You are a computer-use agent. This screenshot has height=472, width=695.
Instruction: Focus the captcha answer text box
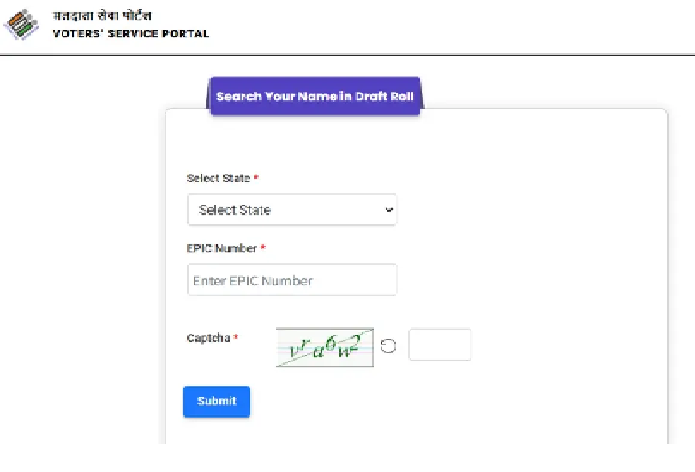[x=439, y=345]
